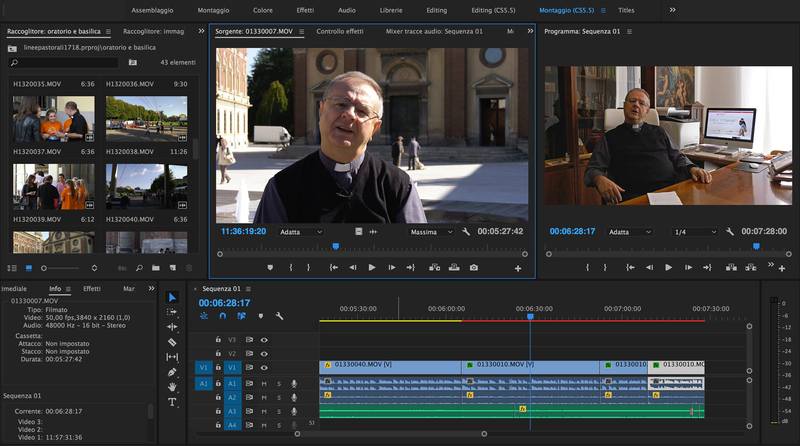Open Source monitor settings wrench icon
The image size is (800, 446).
tap(466, 232)
